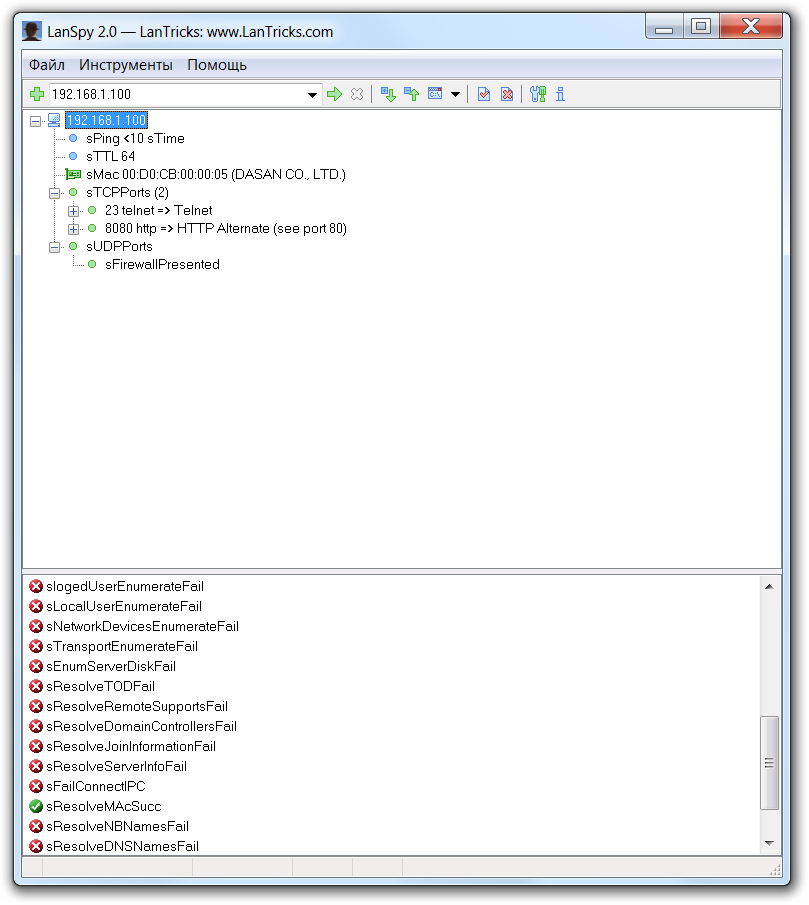Image resolution: width=809 pixels, height=905 pixels.
Task: Click the sResolveMAcSucc log entry
Action: tap(104, 806)
